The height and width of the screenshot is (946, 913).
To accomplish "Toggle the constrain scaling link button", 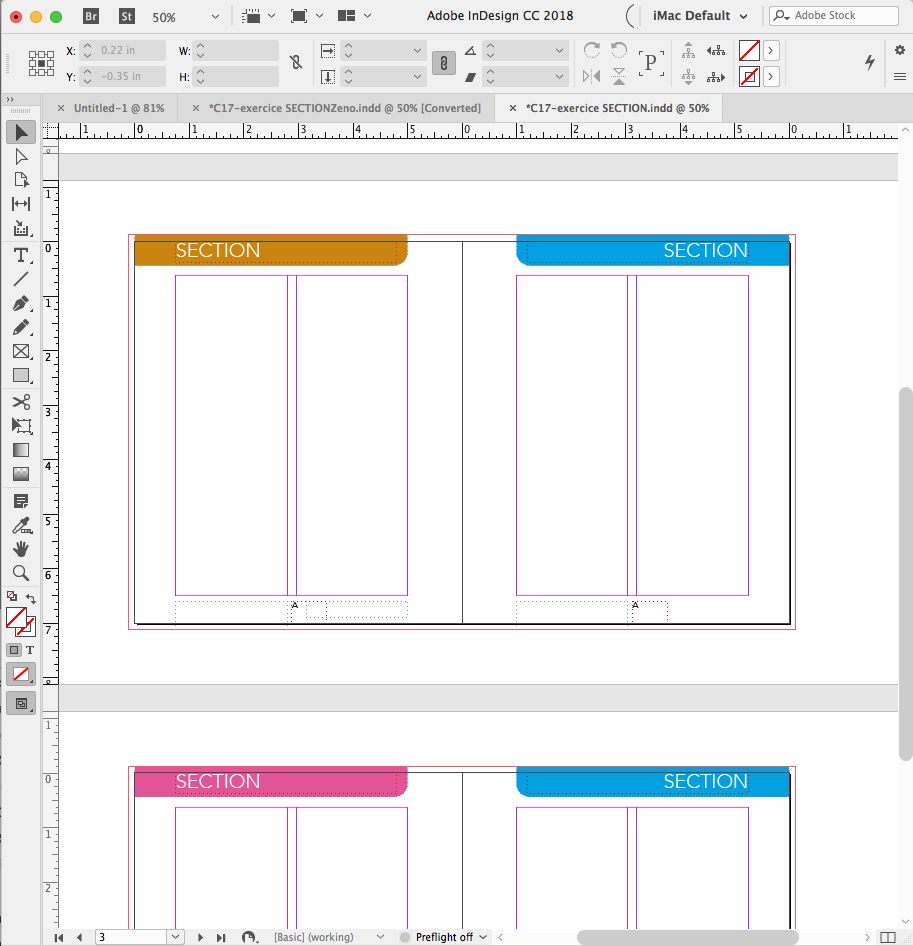I will (444, 63).
